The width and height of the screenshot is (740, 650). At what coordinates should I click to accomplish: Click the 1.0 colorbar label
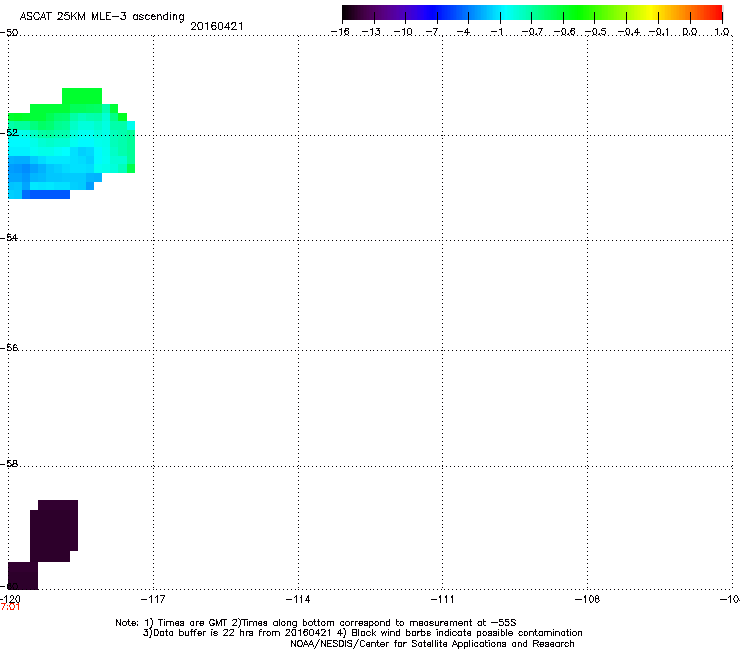point(722,32)
